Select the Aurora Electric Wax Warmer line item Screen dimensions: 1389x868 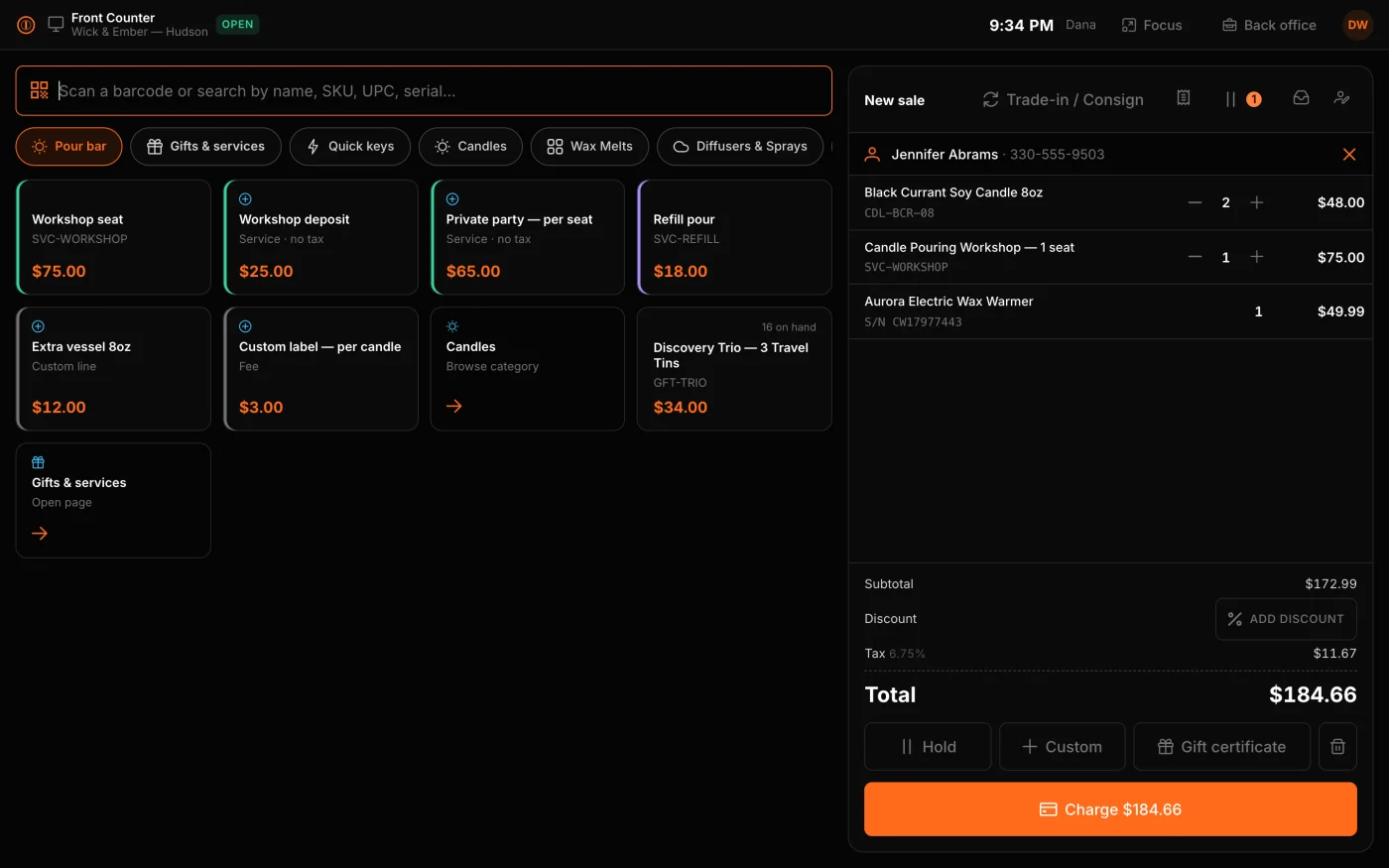click(x=1110, y=311)
